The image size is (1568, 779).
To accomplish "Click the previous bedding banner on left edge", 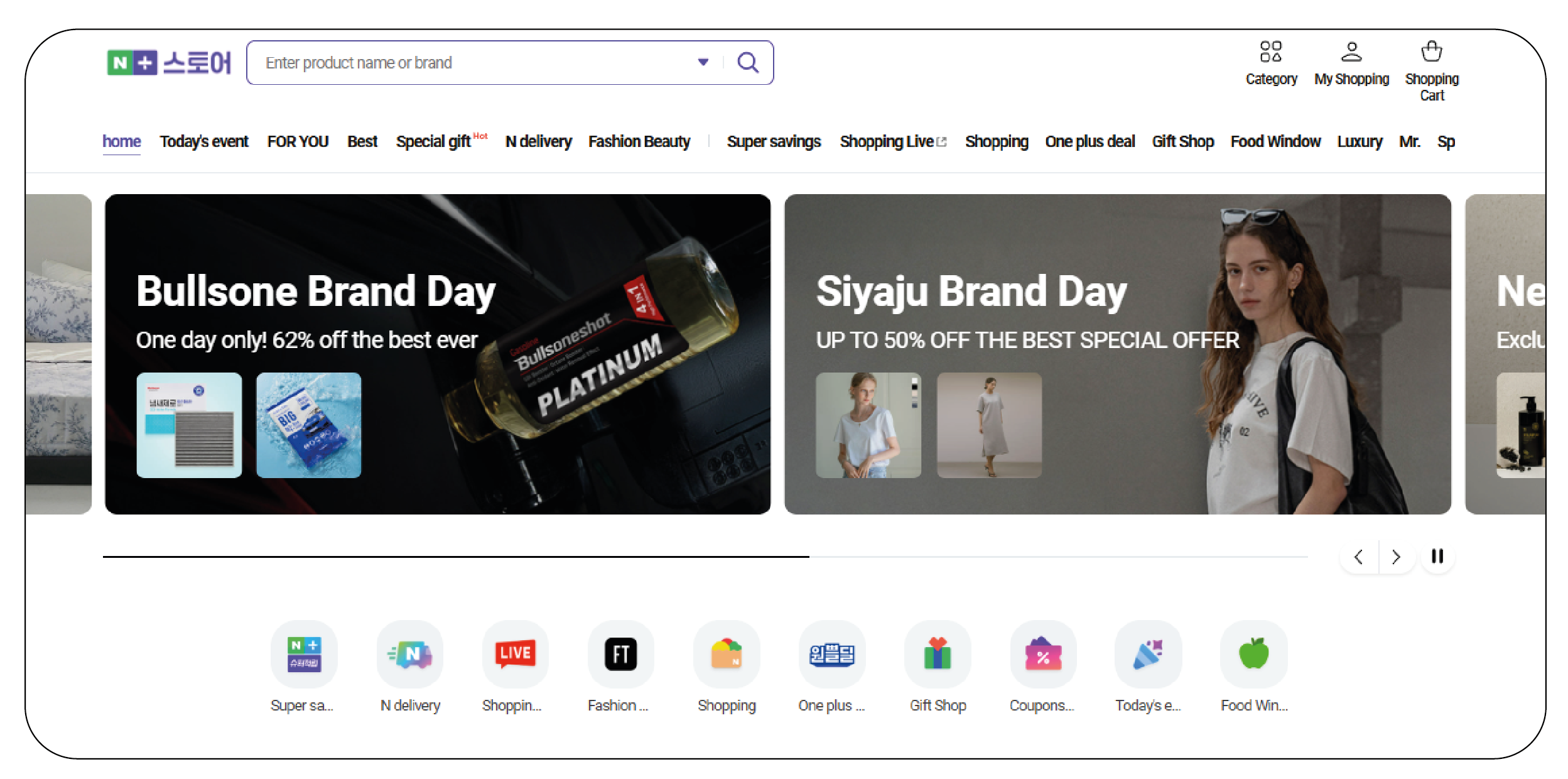I will pos(58,354).
